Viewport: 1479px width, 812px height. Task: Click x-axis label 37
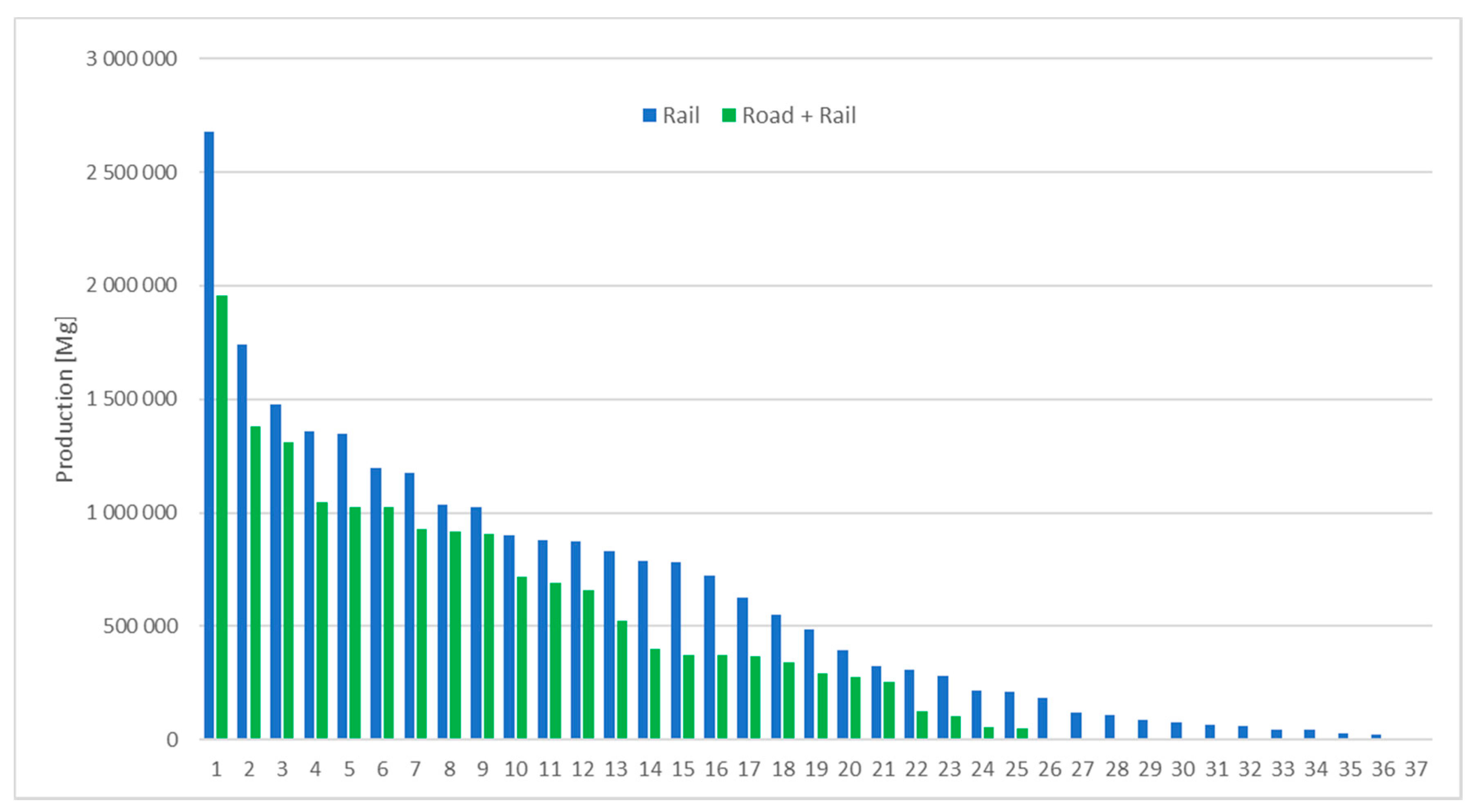pos(1416,769)
